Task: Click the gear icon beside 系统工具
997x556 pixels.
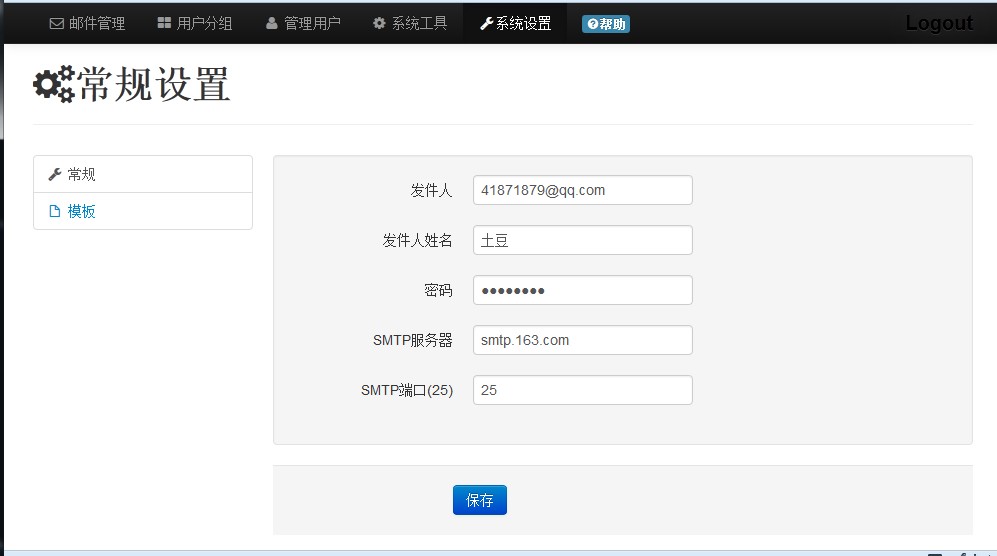Action: point(379,23)
